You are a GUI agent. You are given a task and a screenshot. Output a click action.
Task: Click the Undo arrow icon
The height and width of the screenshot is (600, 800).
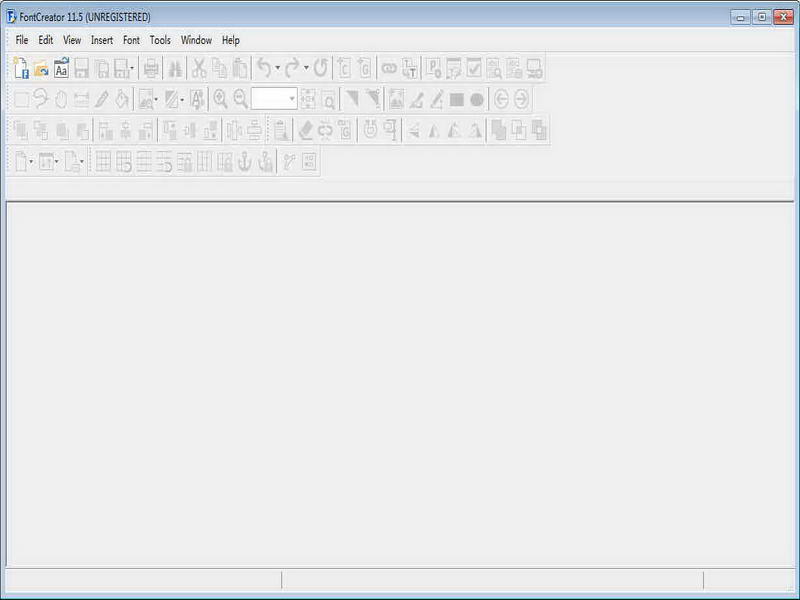click(x=264, y=68)
